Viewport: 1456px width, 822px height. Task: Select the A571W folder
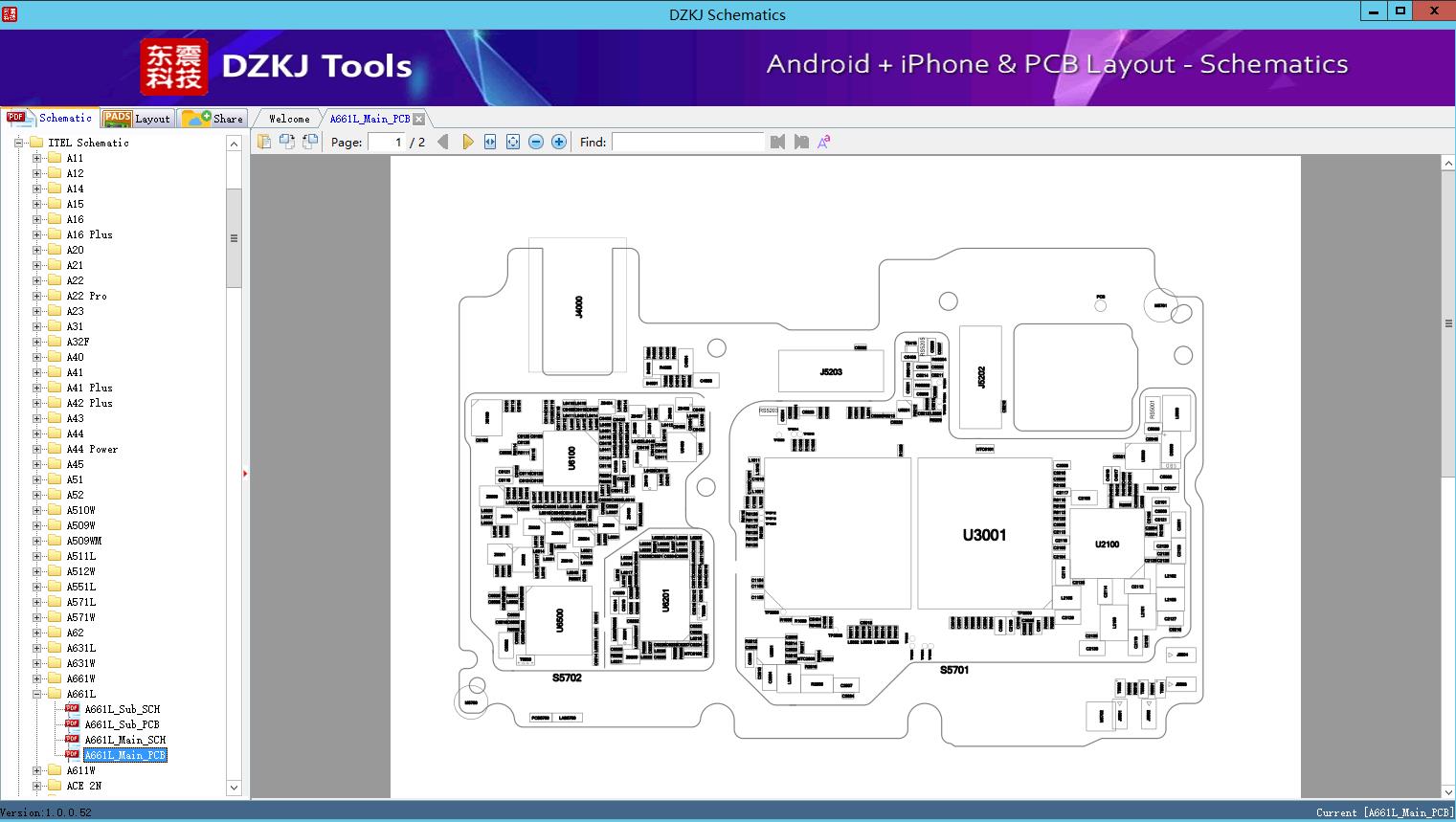point(81,617)
